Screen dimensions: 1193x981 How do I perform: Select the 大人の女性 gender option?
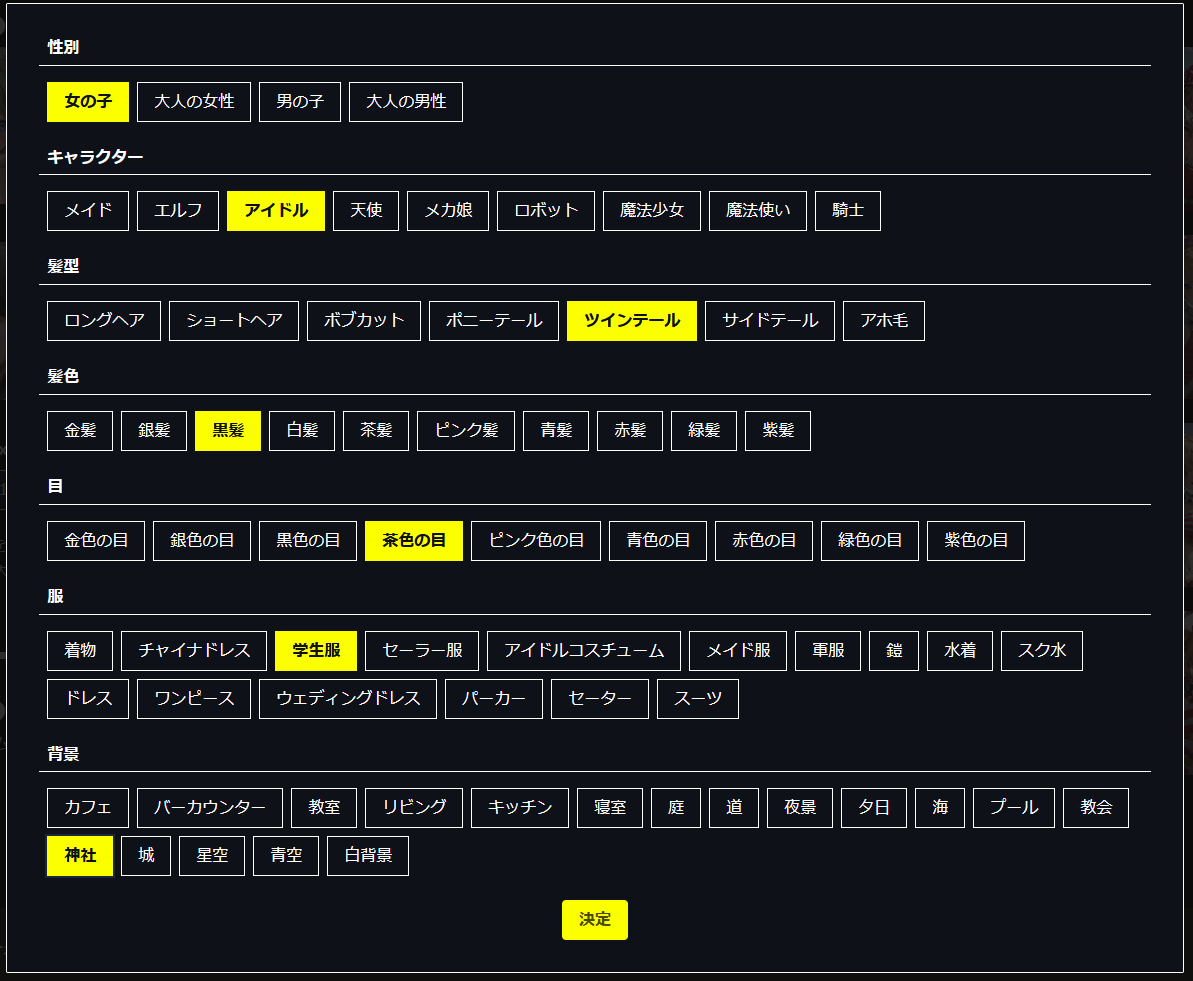coord(194,102)
